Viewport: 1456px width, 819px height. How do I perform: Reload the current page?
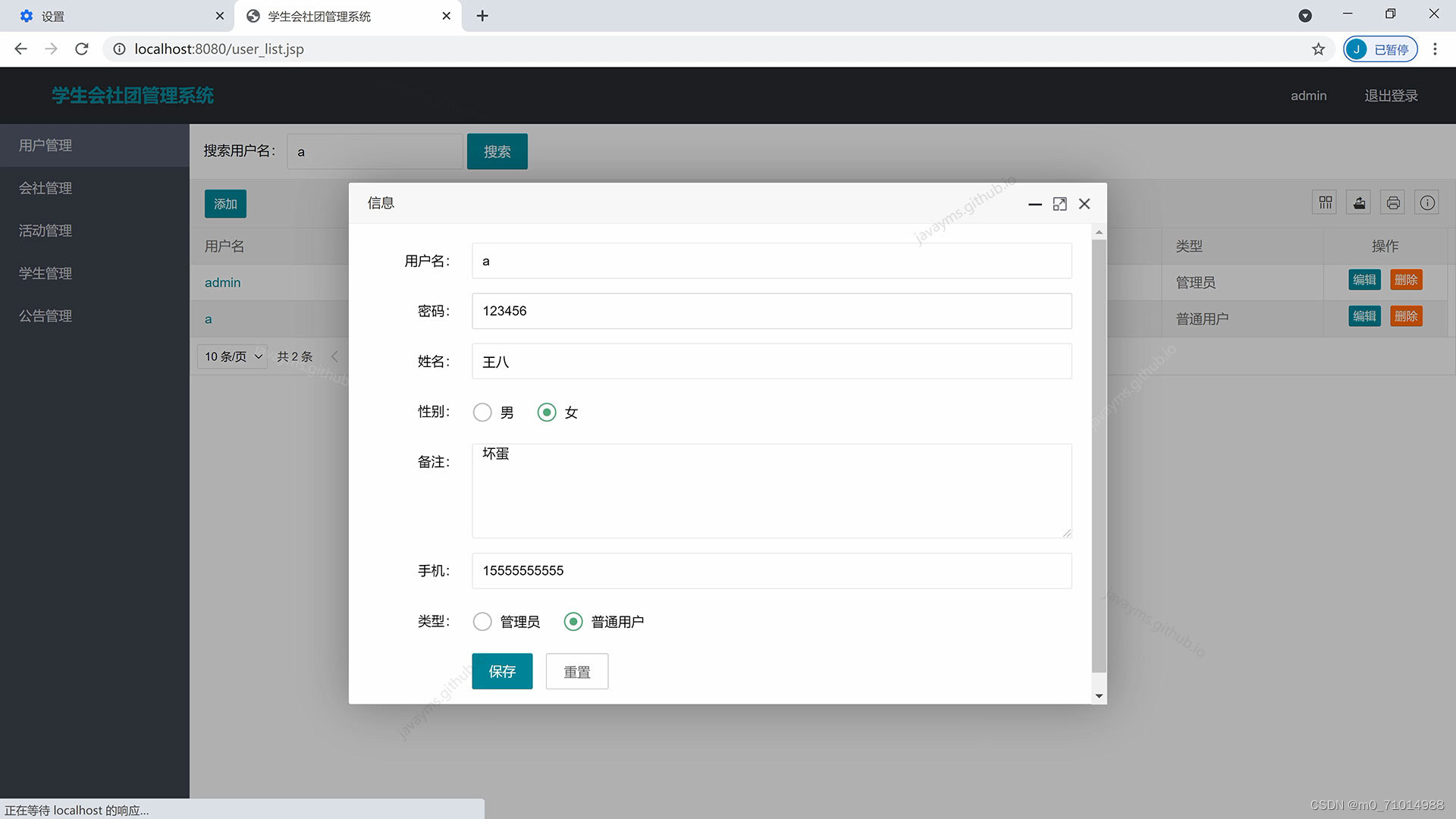(82, 49)
